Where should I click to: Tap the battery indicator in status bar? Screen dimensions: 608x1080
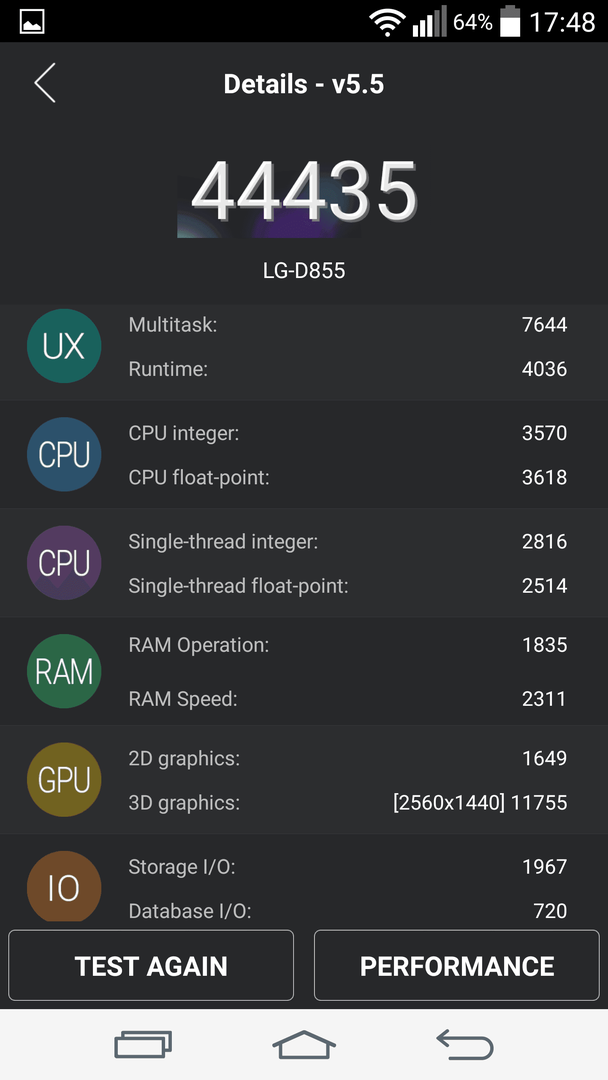510,21
